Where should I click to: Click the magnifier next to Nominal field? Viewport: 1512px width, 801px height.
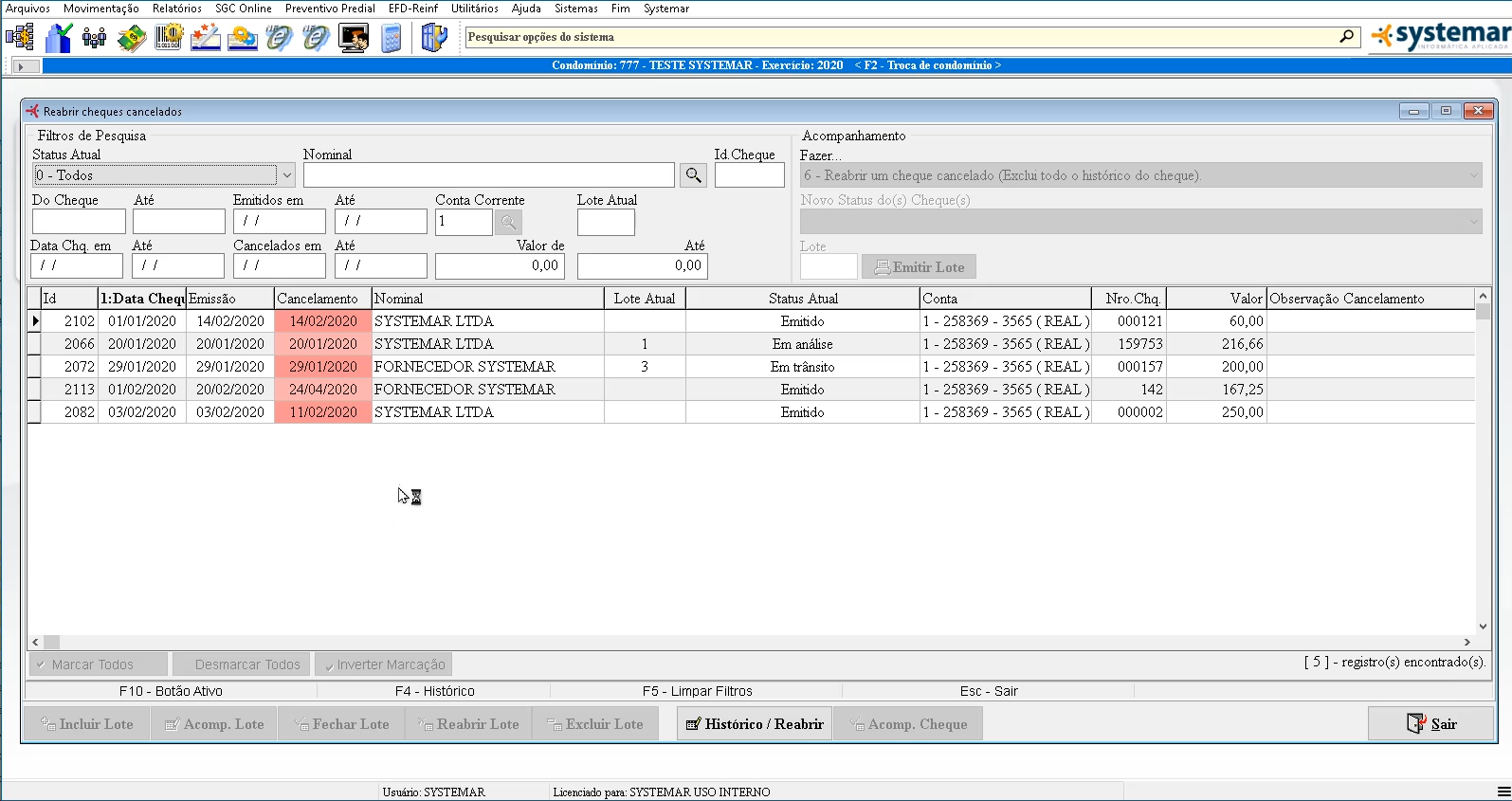pos(694,175)
